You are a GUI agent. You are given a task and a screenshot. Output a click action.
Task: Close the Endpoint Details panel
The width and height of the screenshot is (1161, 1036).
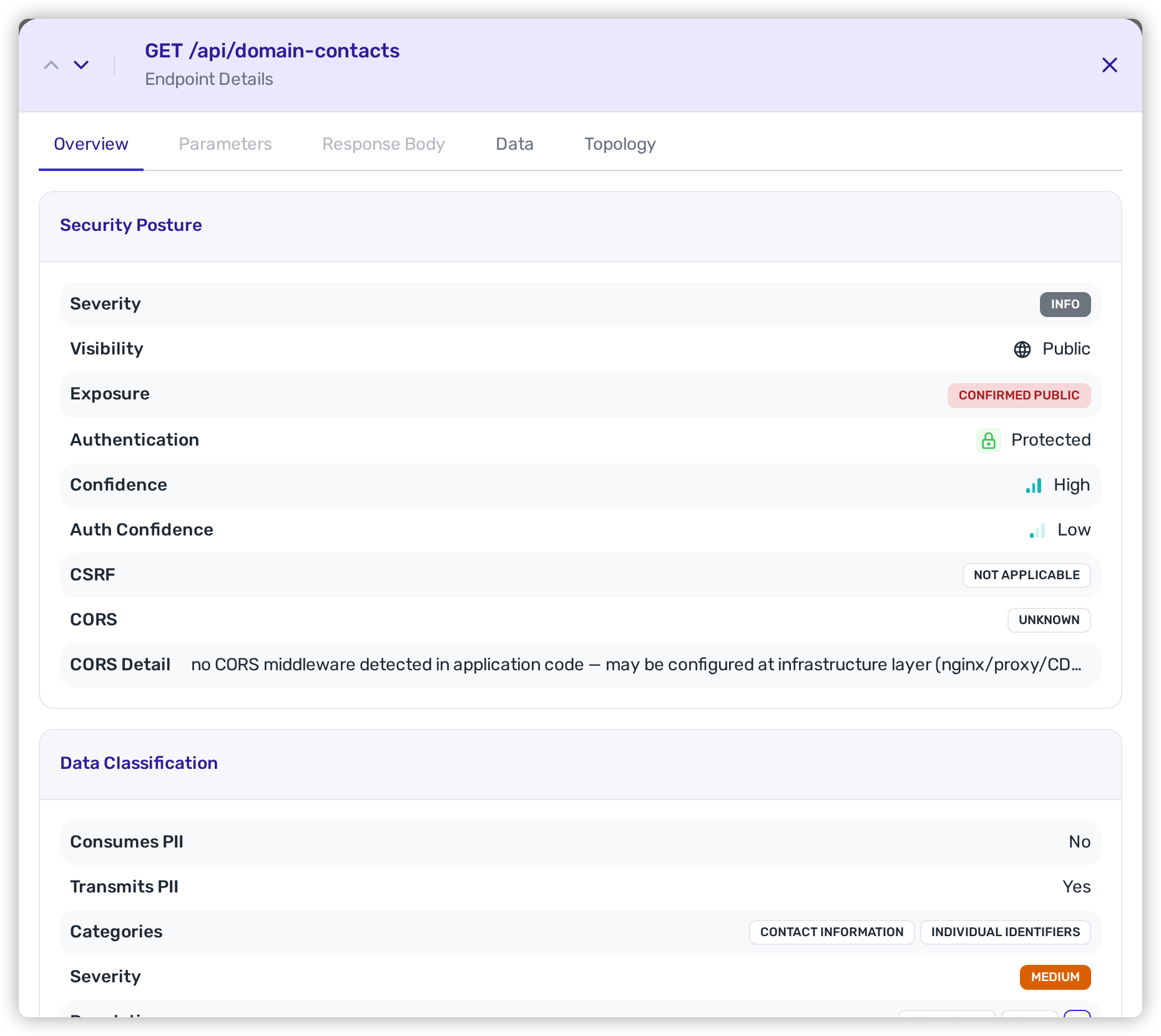pyautogui.click(x=1109, y=65)
